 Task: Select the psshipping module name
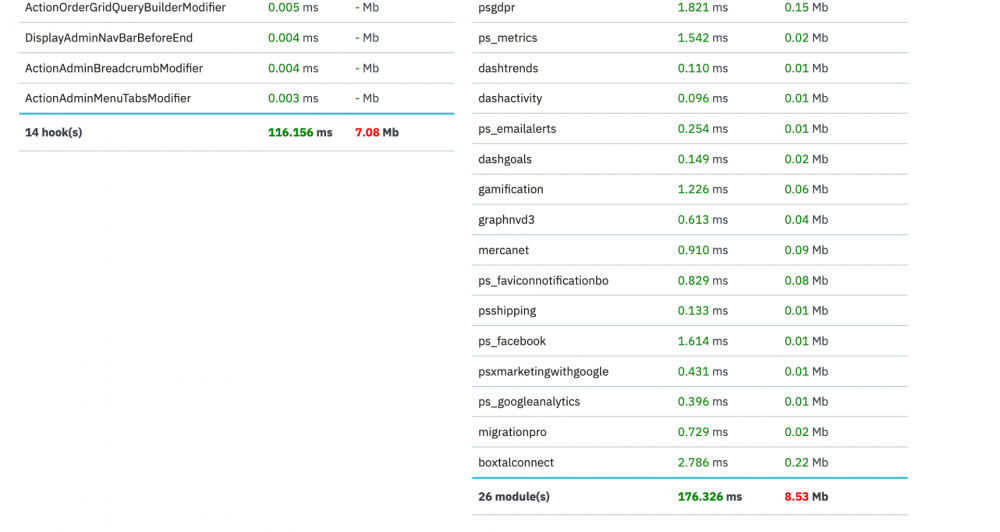pos(507,311)
